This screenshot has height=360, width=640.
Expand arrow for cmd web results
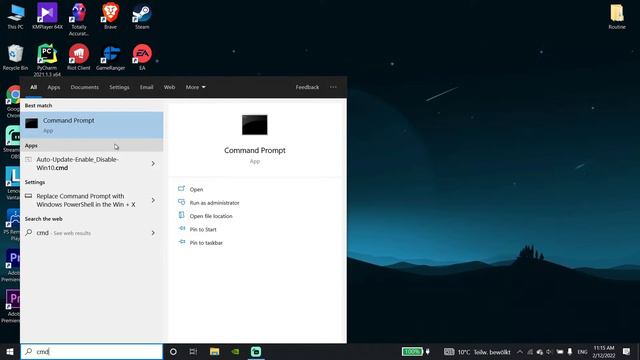(153, 233)
